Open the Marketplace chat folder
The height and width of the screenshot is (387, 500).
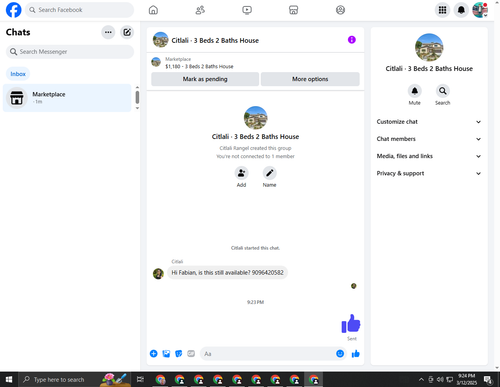pos(67,98)
